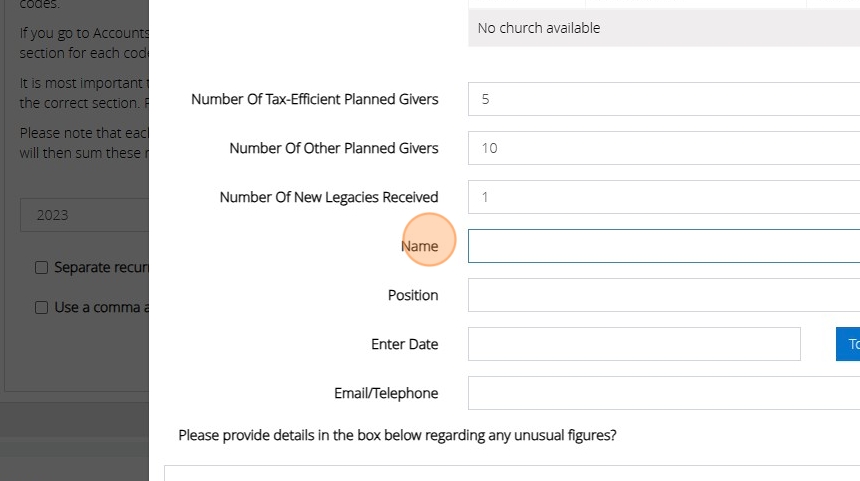Viewport: 860px width, 481px height.
Task: Open the 2023 year dropdown
Action: click(84, 215)
